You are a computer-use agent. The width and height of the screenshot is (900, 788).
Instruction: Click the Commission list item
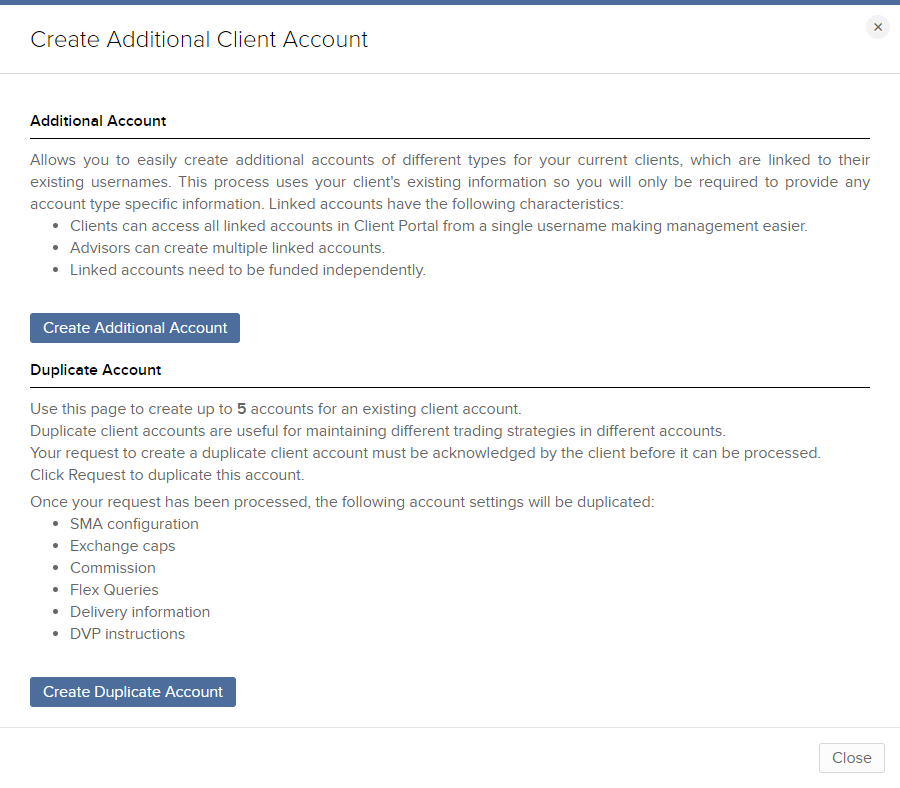113,567
